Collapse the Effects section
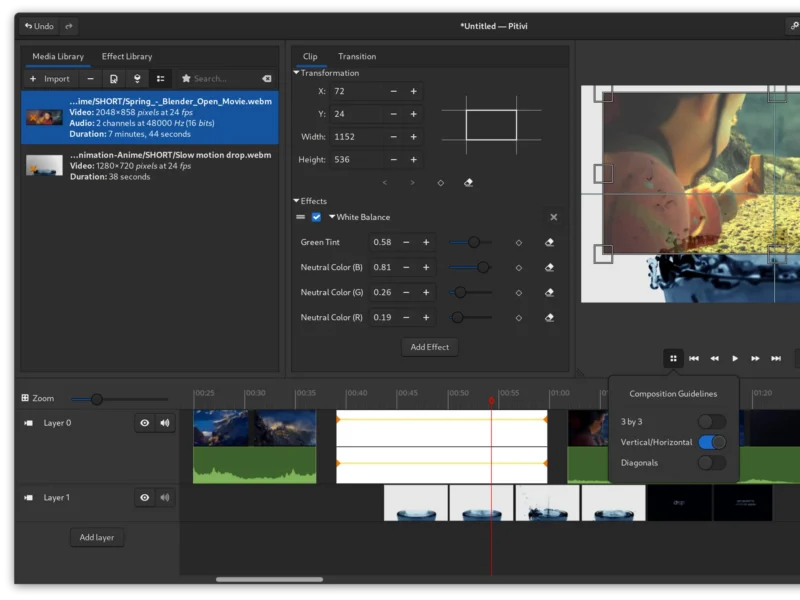The height and width of the screenshot is (600, 800). click(296, 201)
